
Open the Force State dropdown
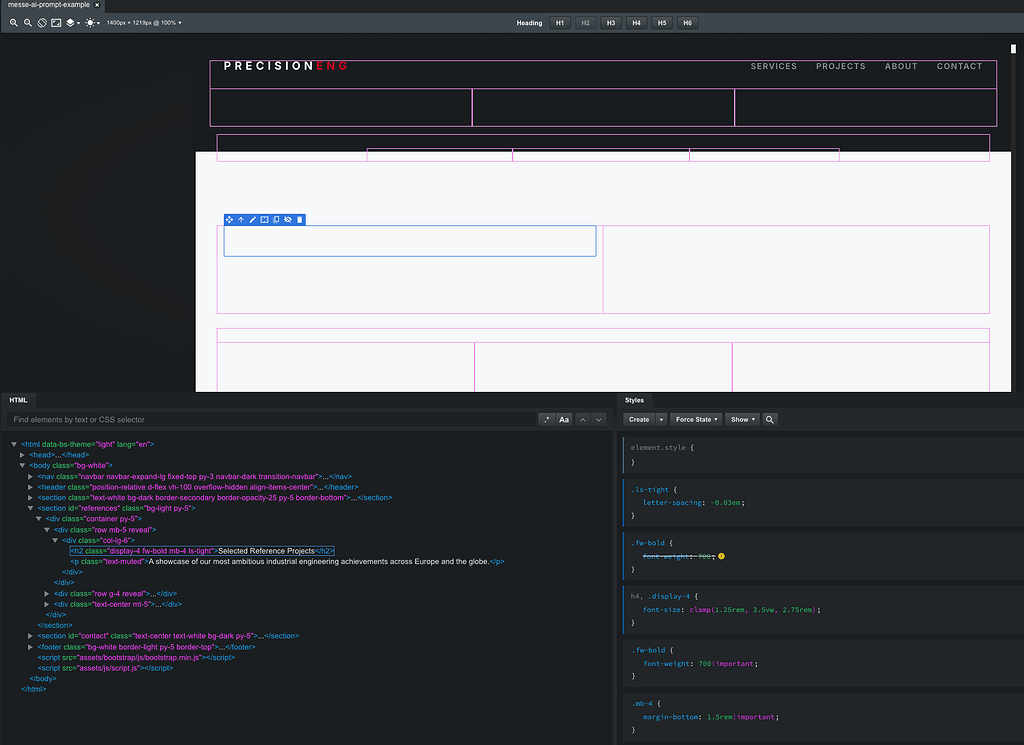(x=696, y=420)
